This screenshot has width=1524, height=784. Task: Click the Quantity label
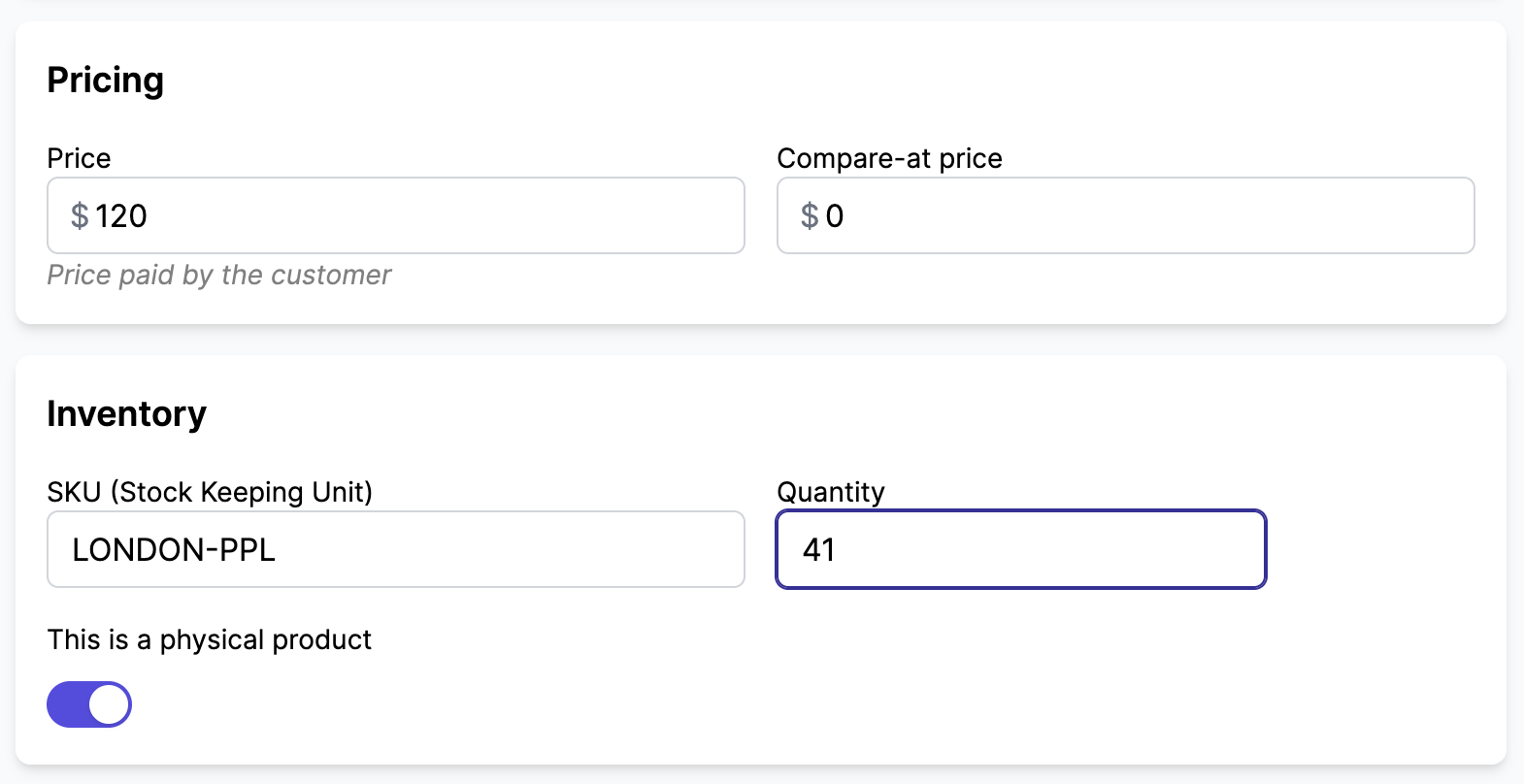pyautogui.click(x=830, y=492)
